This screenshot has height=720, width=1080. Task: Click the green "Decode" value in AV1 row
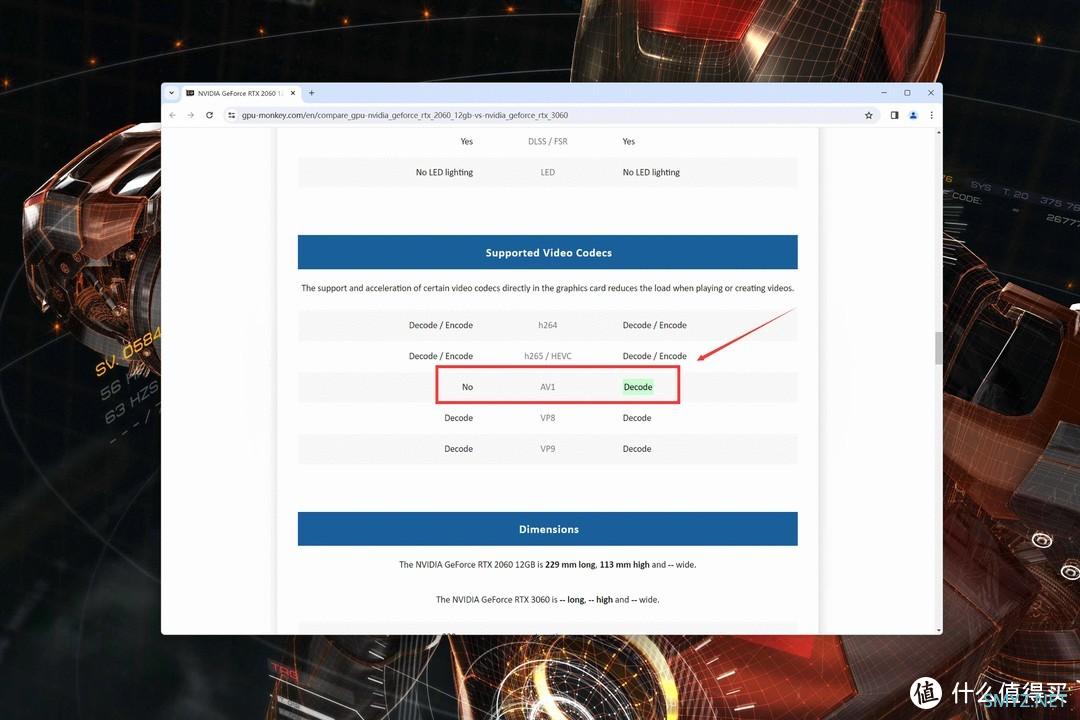(x=638, y=387)
